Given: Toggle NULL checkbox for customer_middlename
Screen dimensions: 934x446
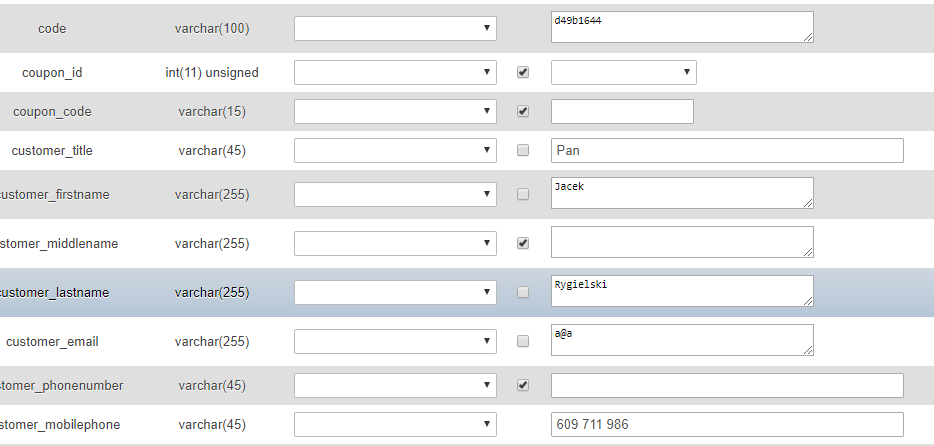Looking at the screenshot, I should coord(522,243).
